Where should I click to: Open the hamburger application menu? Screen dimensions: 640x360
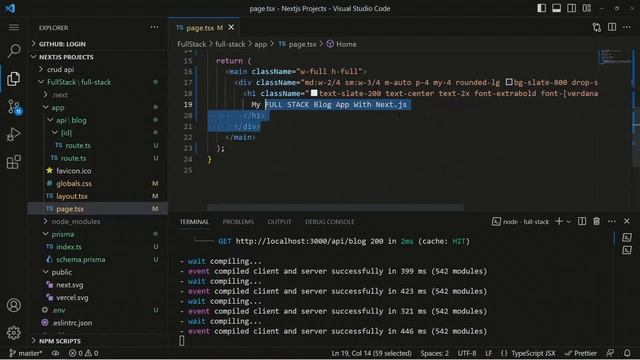14,27
